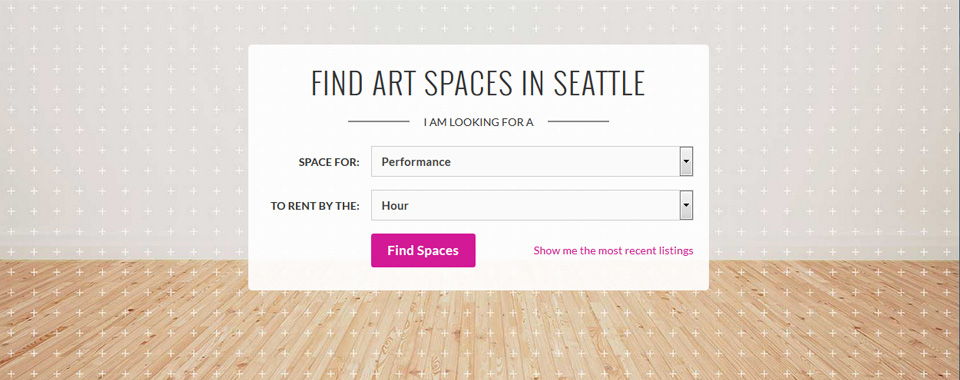This screenshot has height=380, width=960.
Task: Click the white card area below Find Spaces
Action: pos(478,278)
